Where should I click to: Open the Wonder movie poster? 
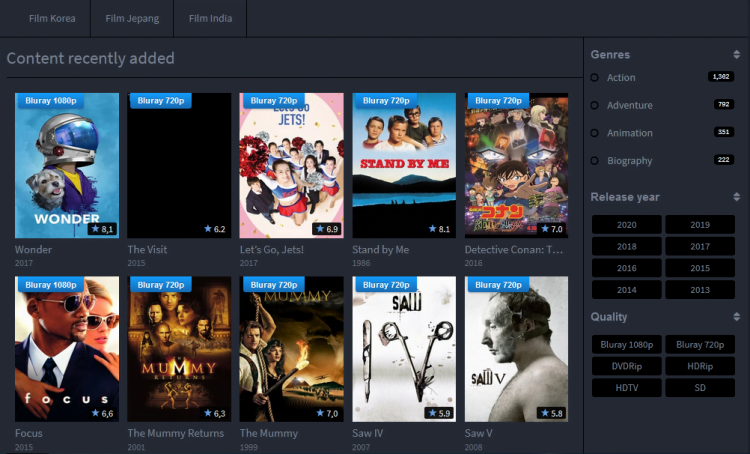click(x=67, y=166)
